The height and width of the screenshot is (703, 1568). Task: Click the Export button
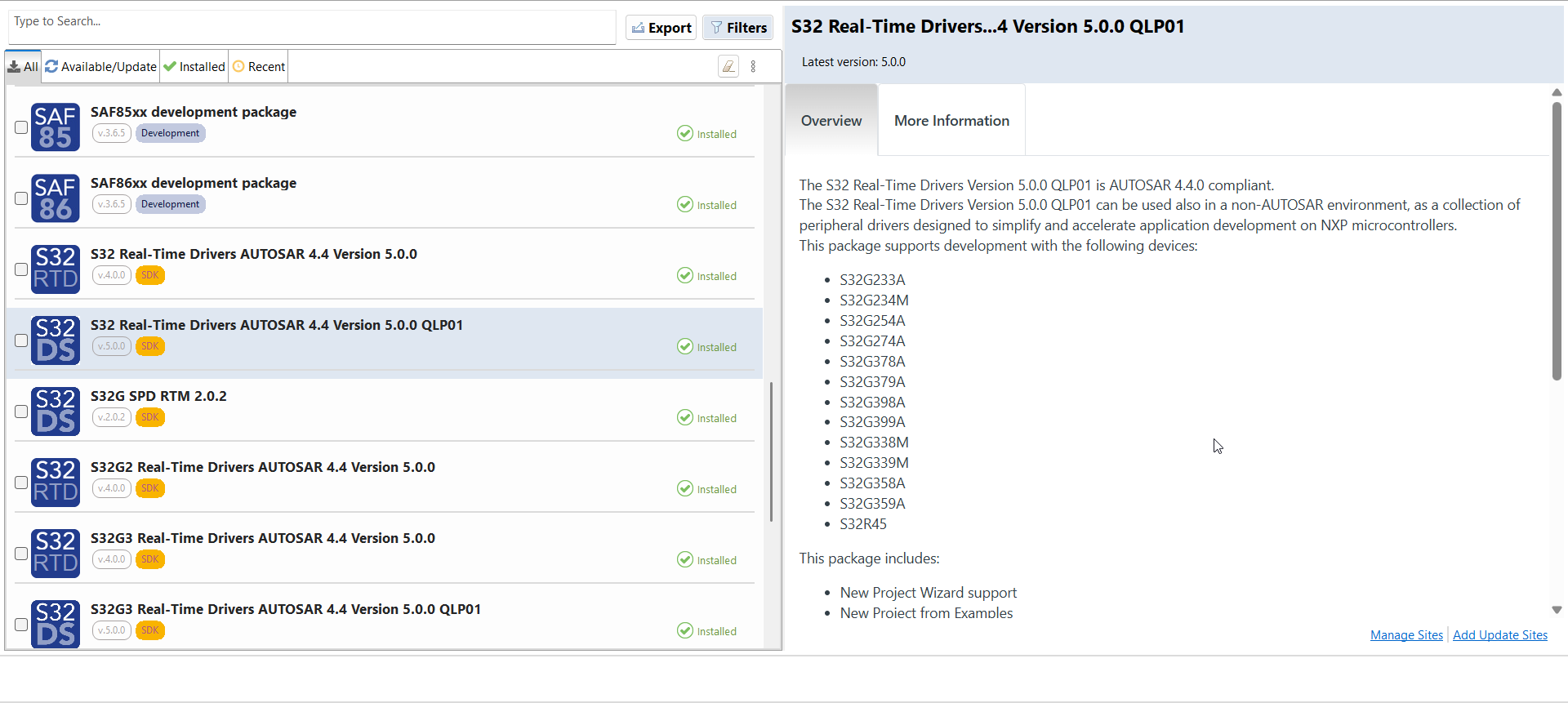[x=661, y=28]
